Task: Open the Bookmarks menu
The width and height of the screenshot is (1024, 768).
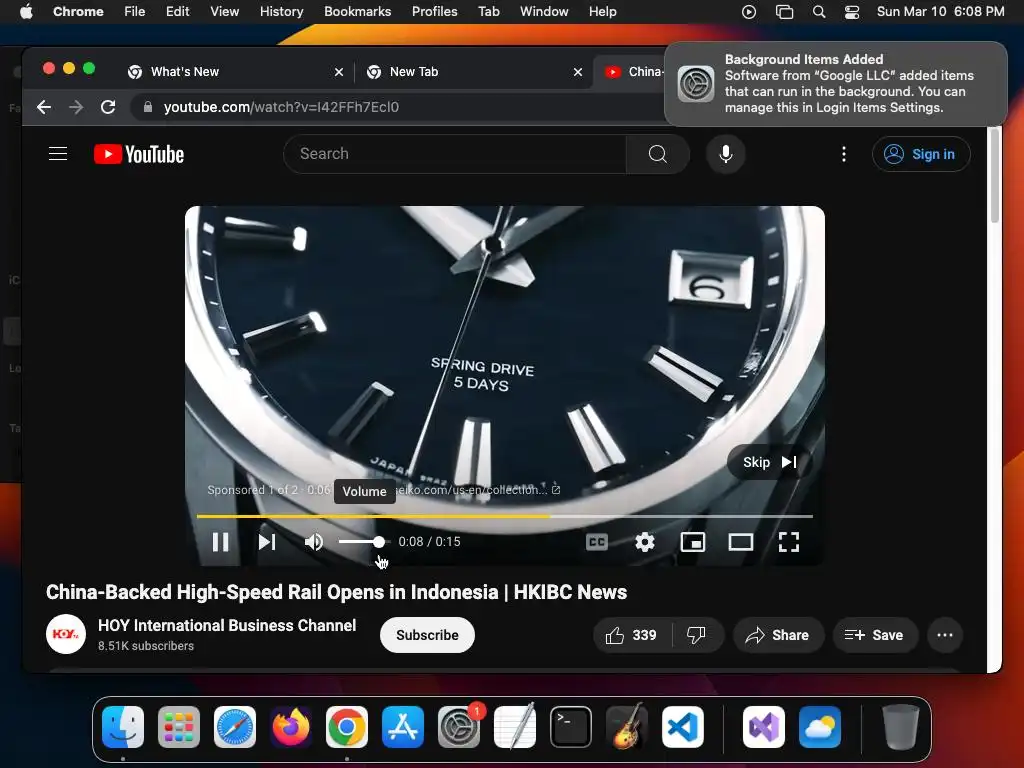Action: [357, 11]
